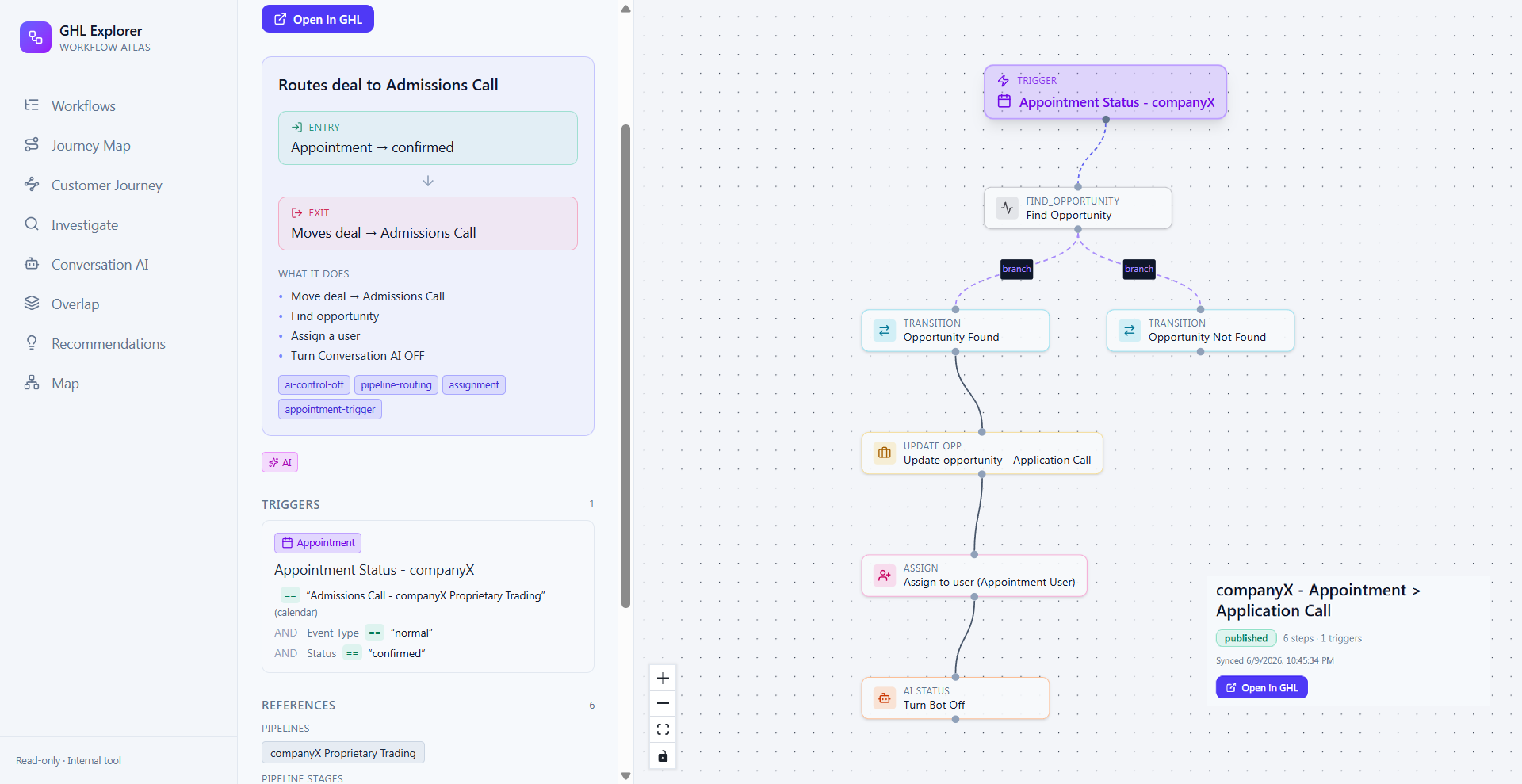
Task: Click the details panel scrollbar thumb
Action: (625, 365)
